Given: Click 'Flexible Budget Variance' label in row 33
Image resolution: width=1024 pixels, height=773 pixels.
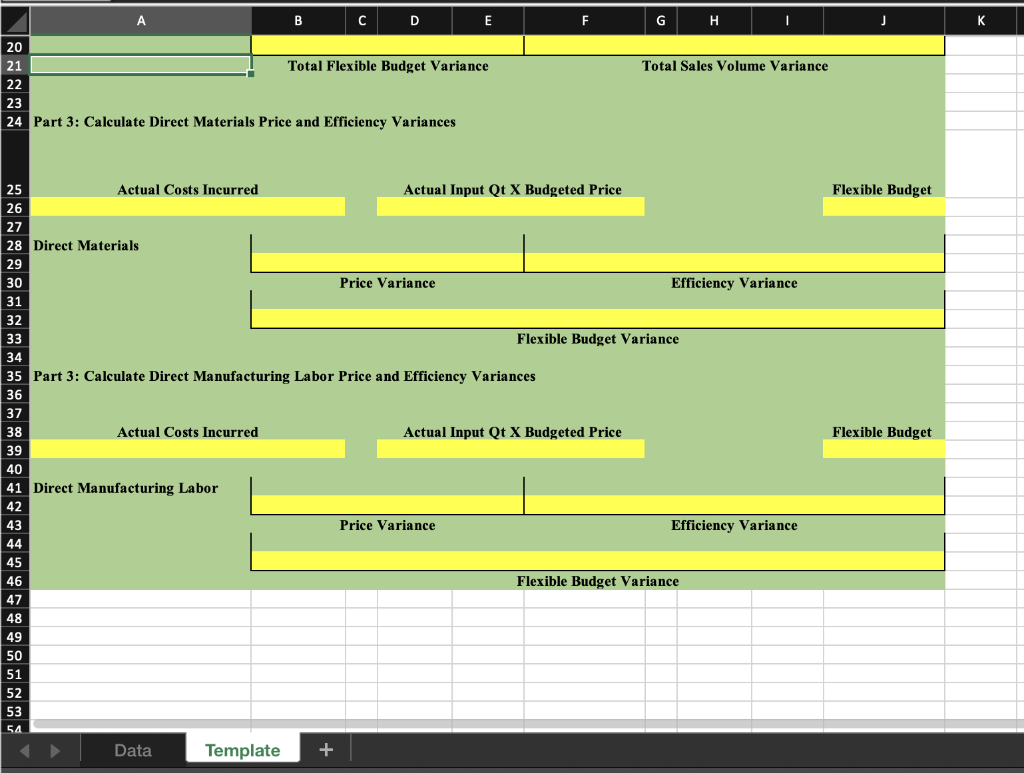Looking at the screenshot, I should click(598, 339).
